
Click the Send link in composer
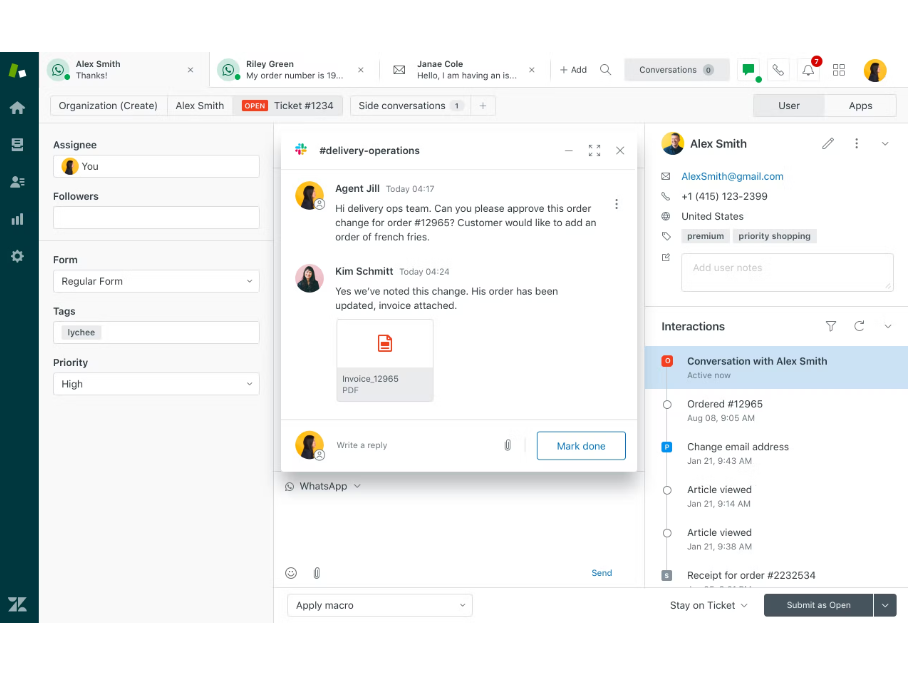click(602, 573)
